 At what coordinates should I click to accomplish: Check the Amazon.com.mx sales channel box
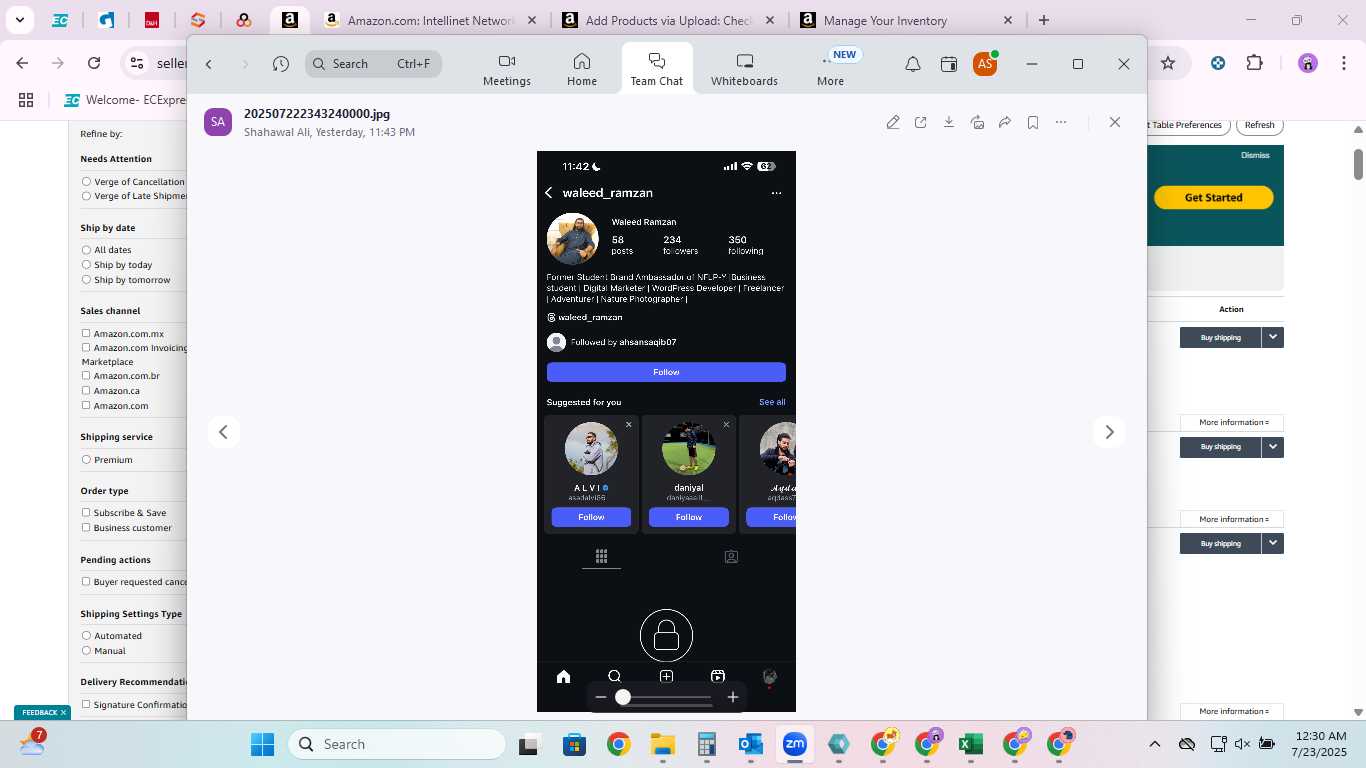[86, 333]
